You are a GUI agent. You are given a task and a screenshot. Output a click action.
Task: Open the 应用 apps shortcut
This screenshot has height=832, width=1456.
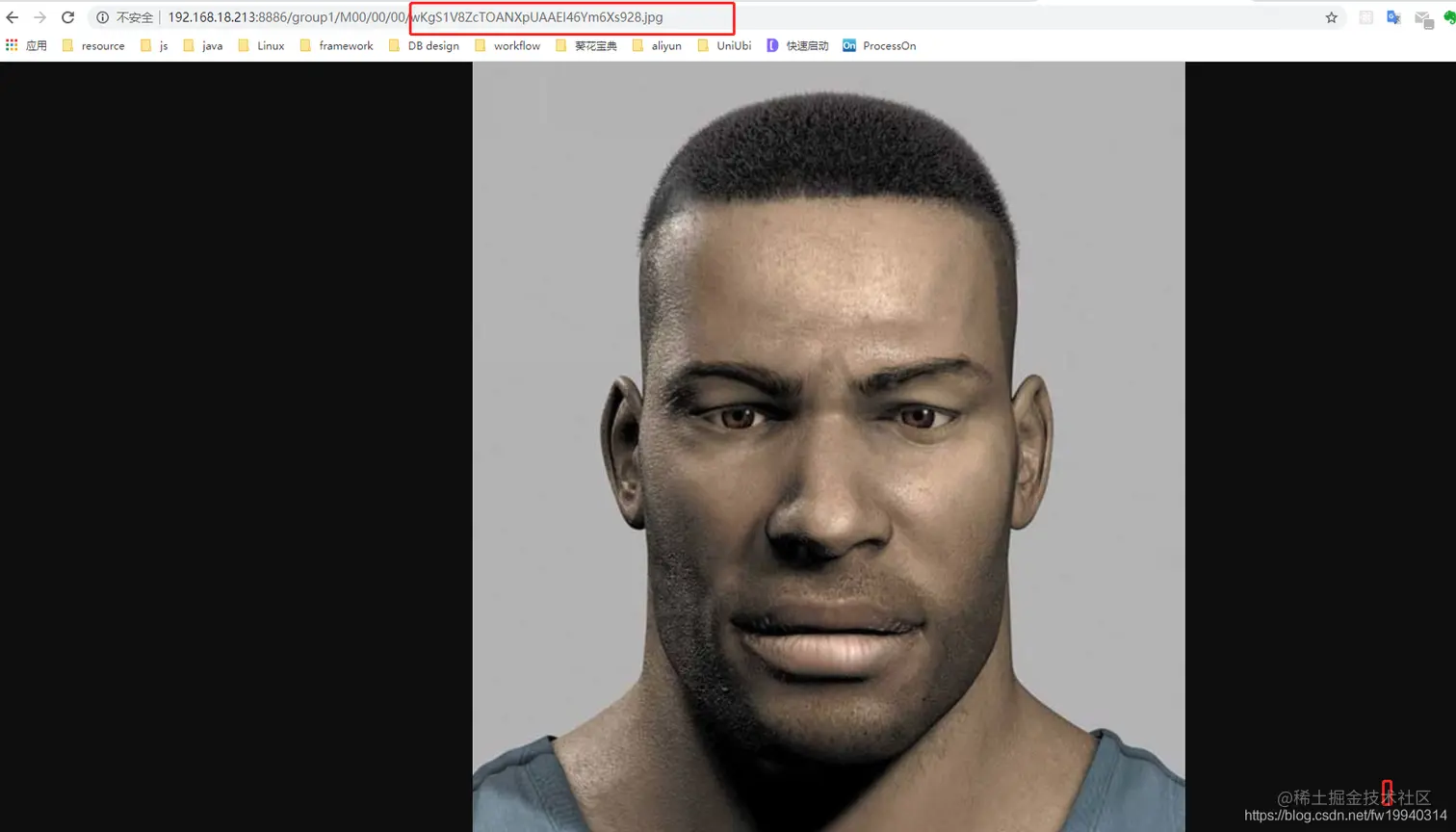pyautogui.click(x=26, y=45)
